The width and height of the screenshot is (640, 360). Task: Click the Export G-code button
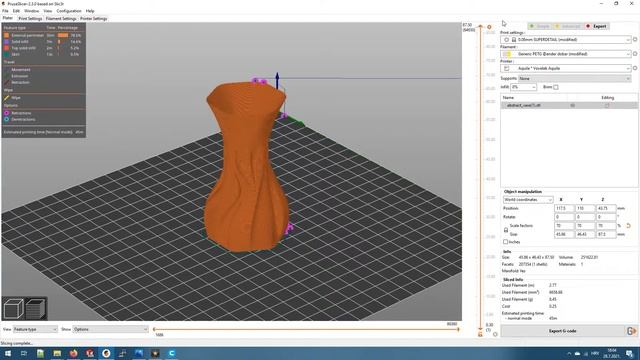pyautogui.click(x=562, y=331)
